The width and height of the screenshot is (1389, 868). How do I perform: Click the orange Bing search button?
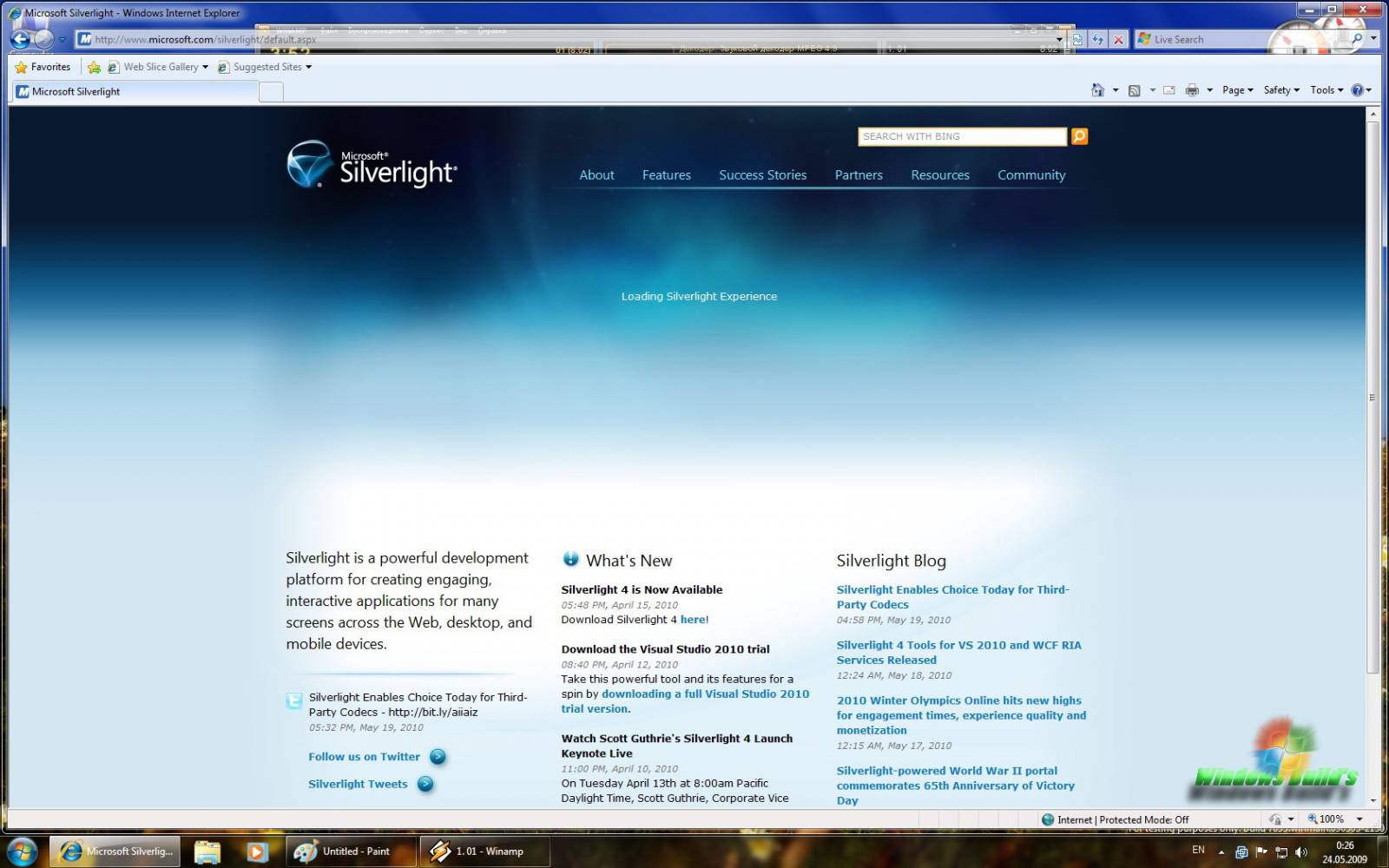coord(1079,136)
